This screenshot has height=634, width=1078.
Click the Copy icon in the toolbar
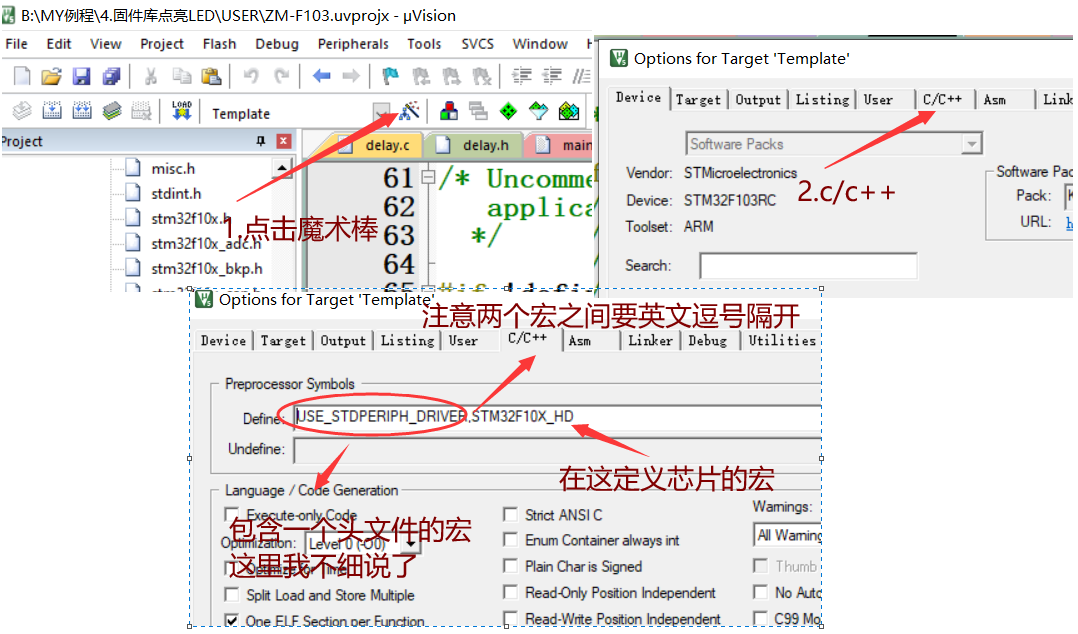181,76
